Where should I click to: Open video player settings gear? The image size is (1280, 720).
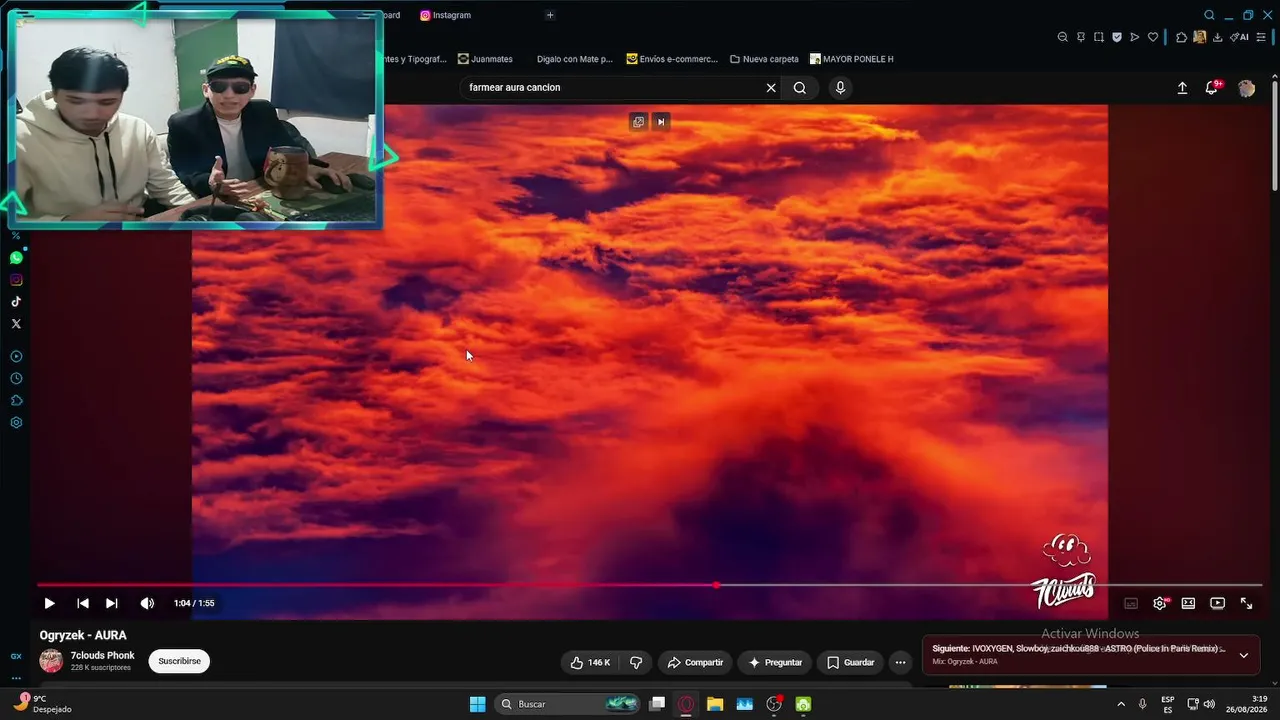point(1160,603)
